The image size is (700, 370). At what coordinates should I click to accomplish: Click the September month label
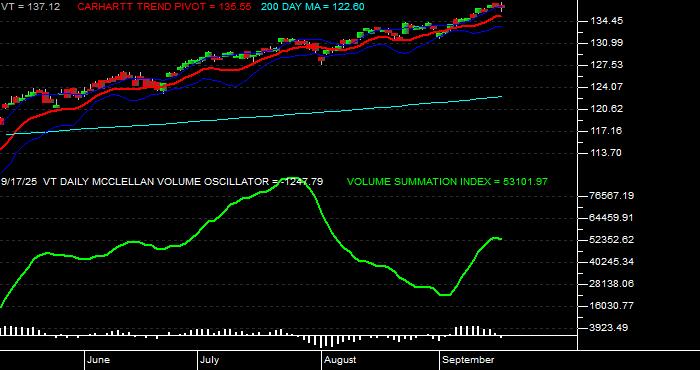coord(468,360)
